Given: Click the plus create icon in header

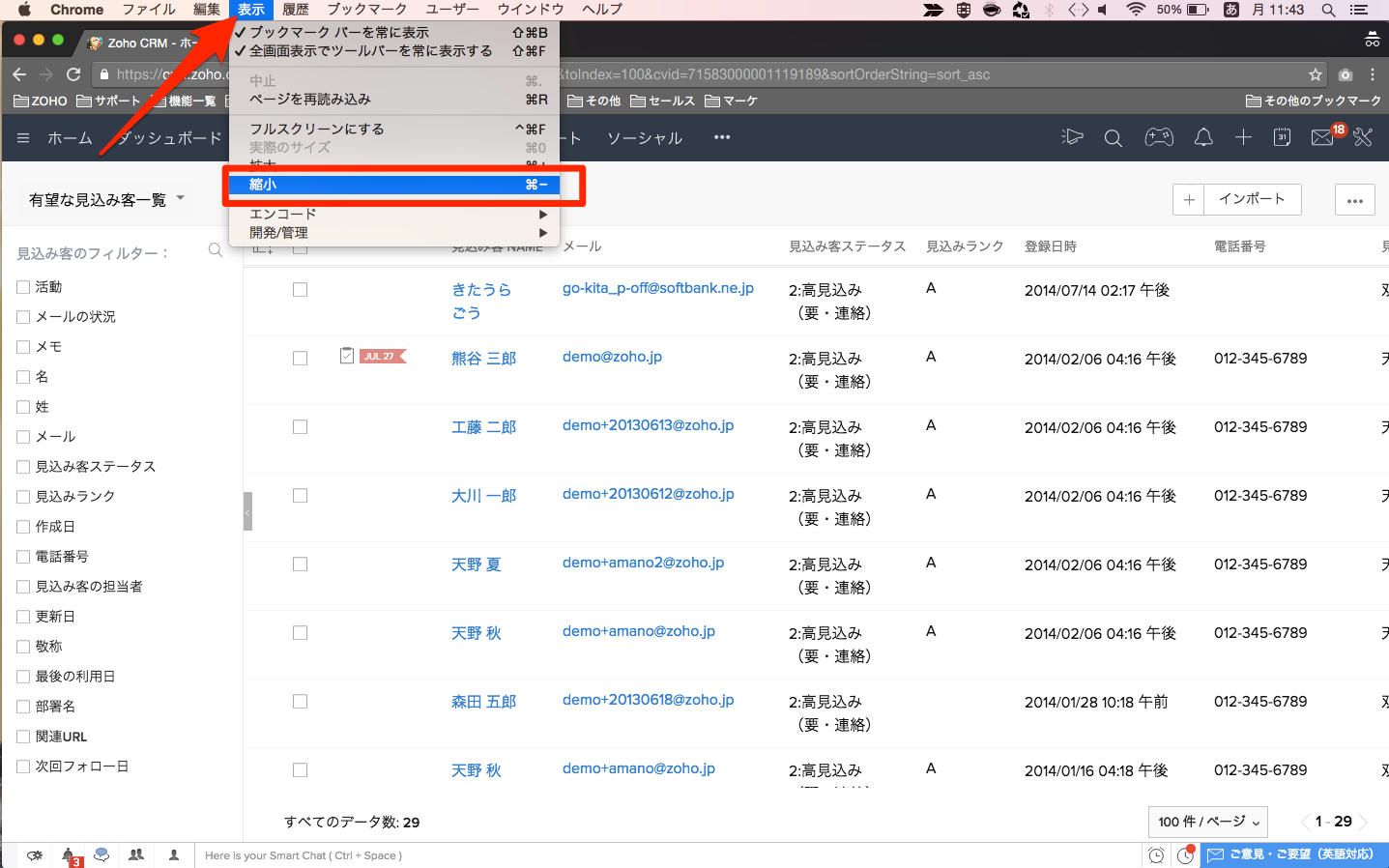Looking at the screenshot, I should click(1243, 138).
